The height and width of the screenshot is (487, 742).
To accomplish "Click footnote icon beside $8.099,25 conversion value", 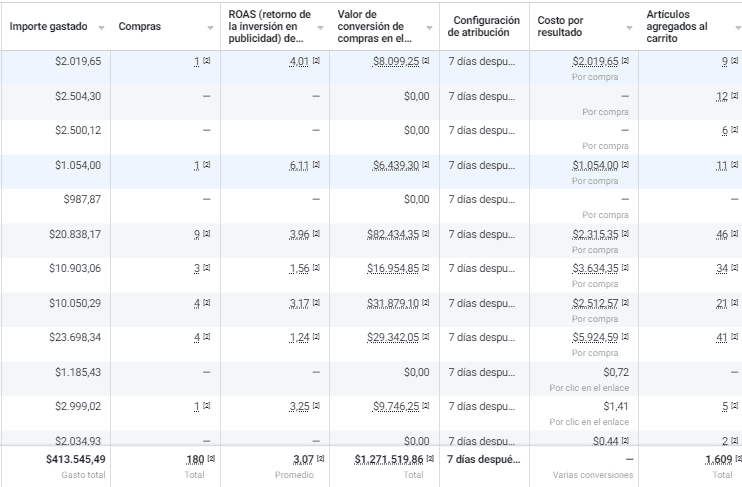I will tap(425, 61).
